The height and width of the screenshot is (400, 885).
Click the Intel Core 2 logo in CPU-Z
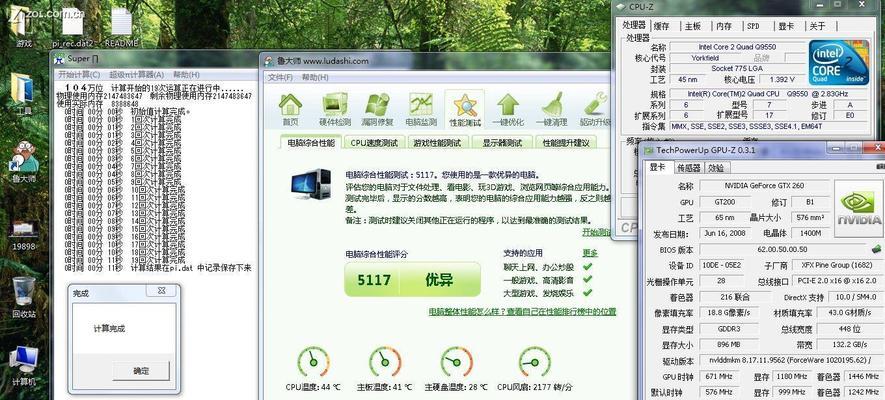tap(838, 62)
